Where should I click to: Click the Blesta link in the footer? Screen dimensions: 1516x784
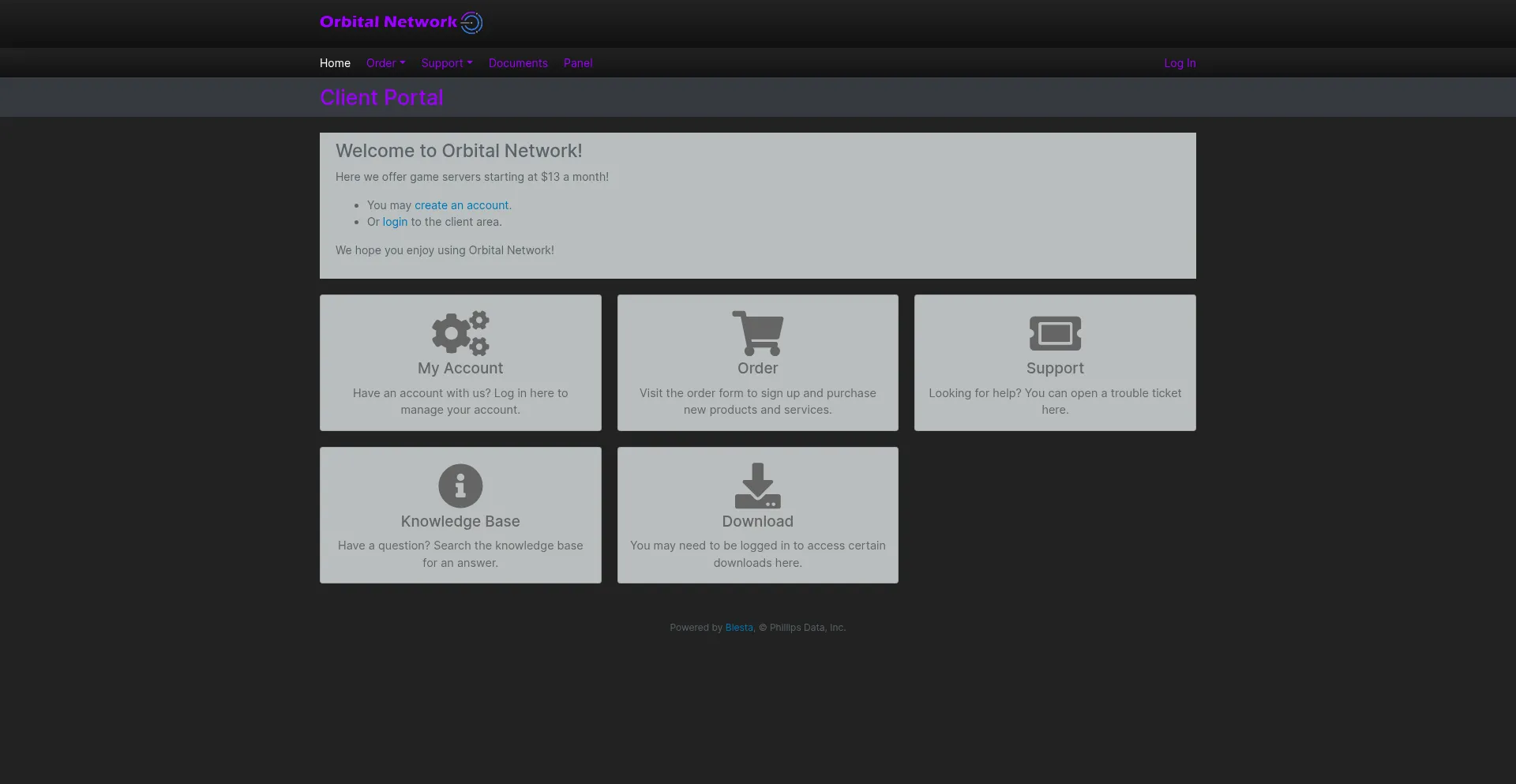738,627
